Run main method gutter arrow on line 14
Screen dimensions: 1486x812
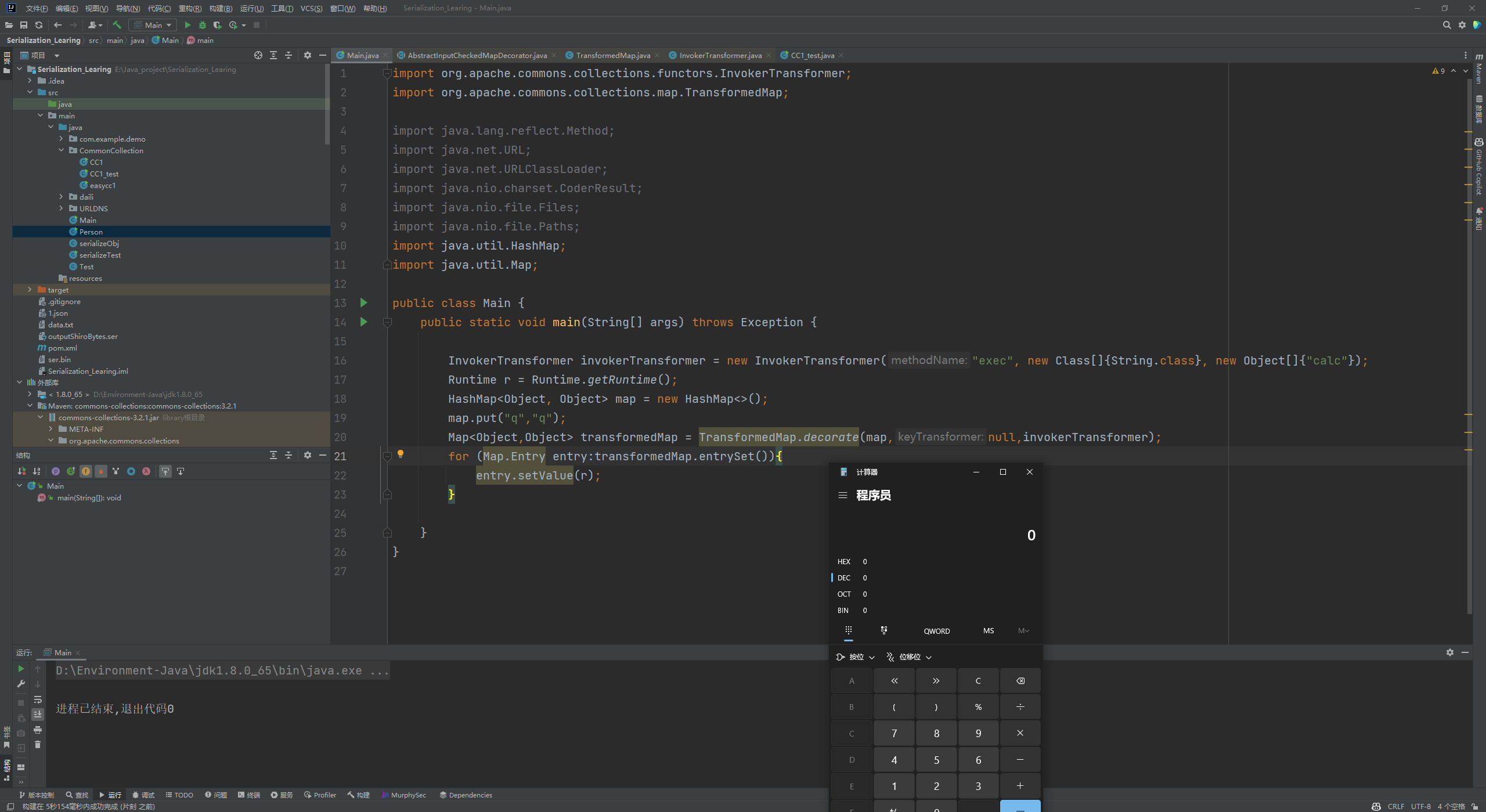point(363,322)
